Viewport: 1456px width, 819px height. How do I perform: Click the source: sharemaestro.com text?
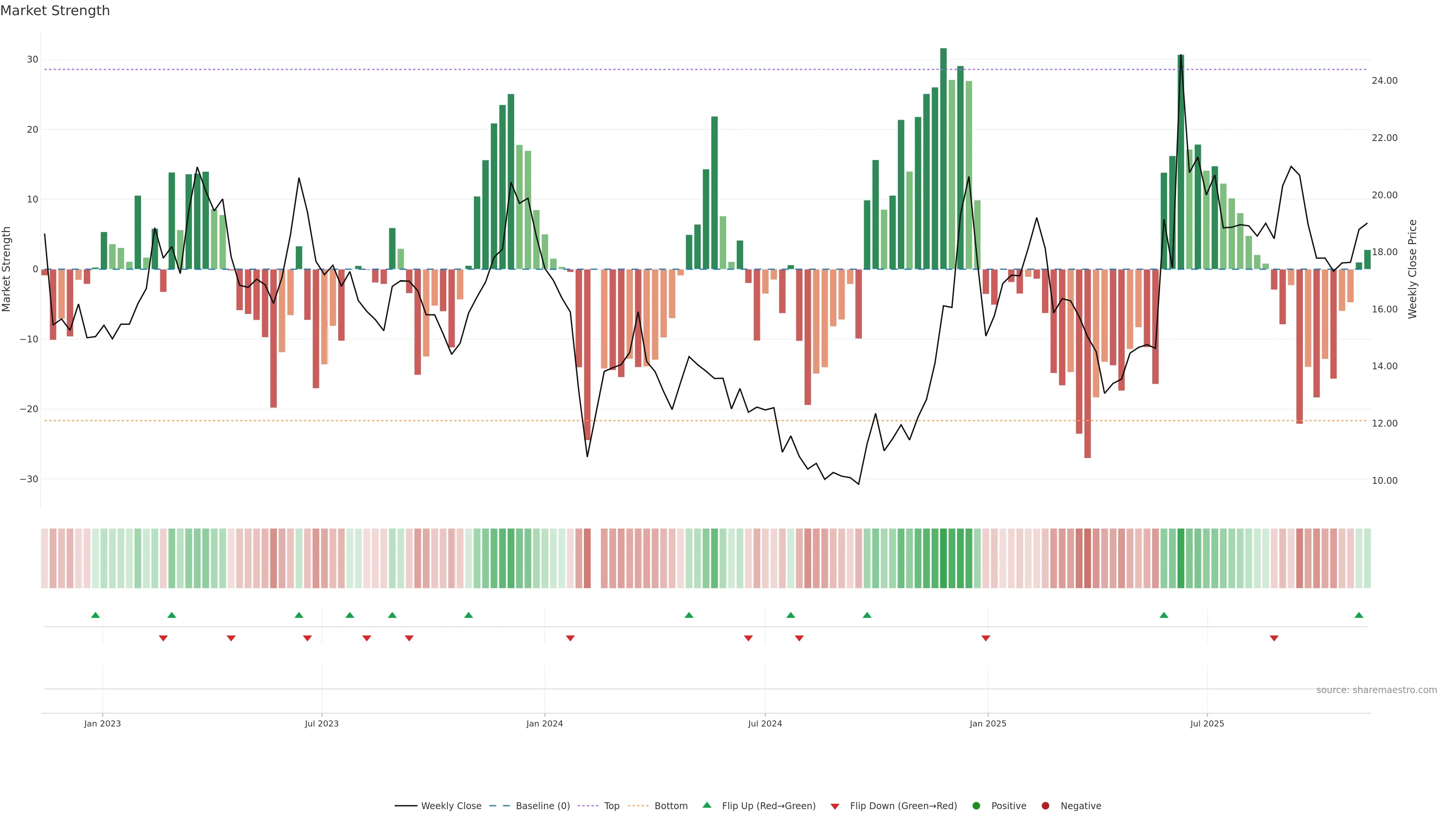[x=1376, y=690]
